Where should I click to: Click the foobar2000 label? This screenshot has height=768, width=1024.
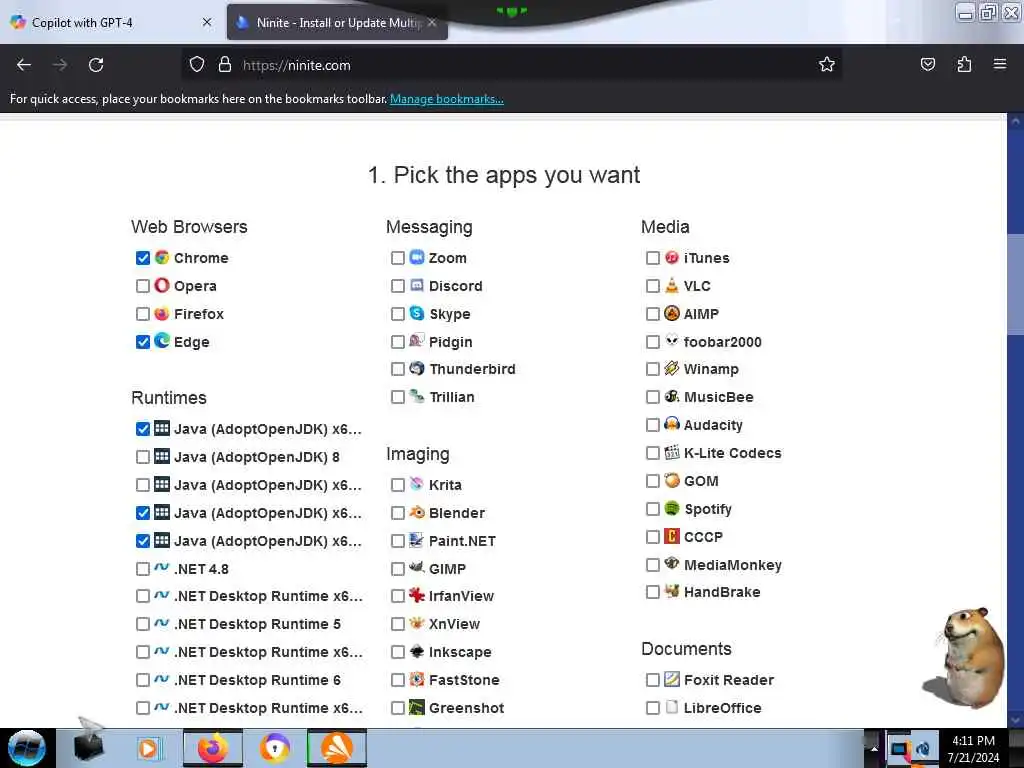722,342
